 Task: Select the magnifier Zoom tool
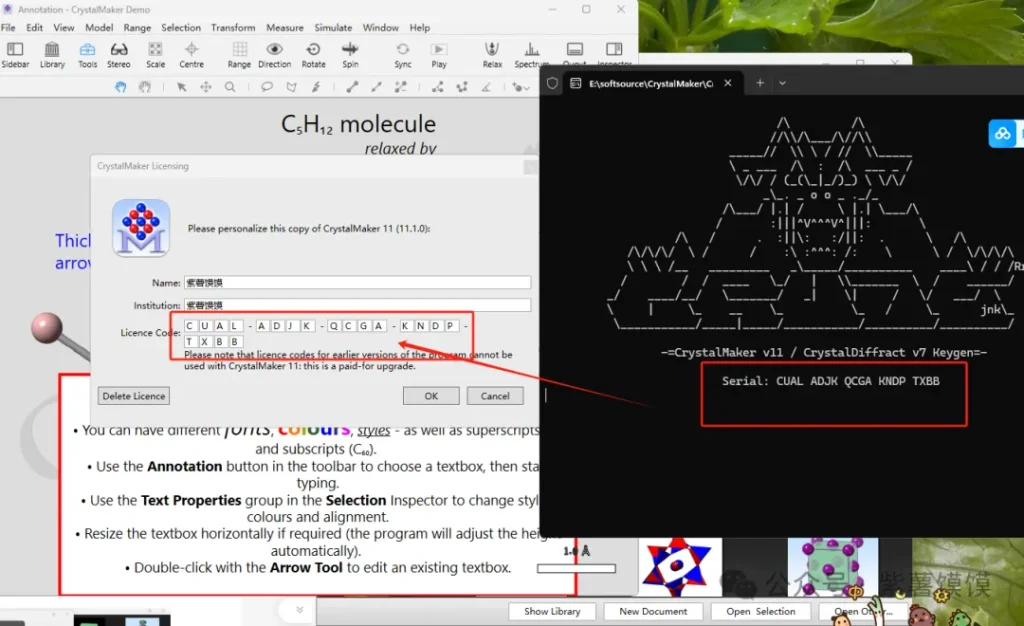coord(230,87)
